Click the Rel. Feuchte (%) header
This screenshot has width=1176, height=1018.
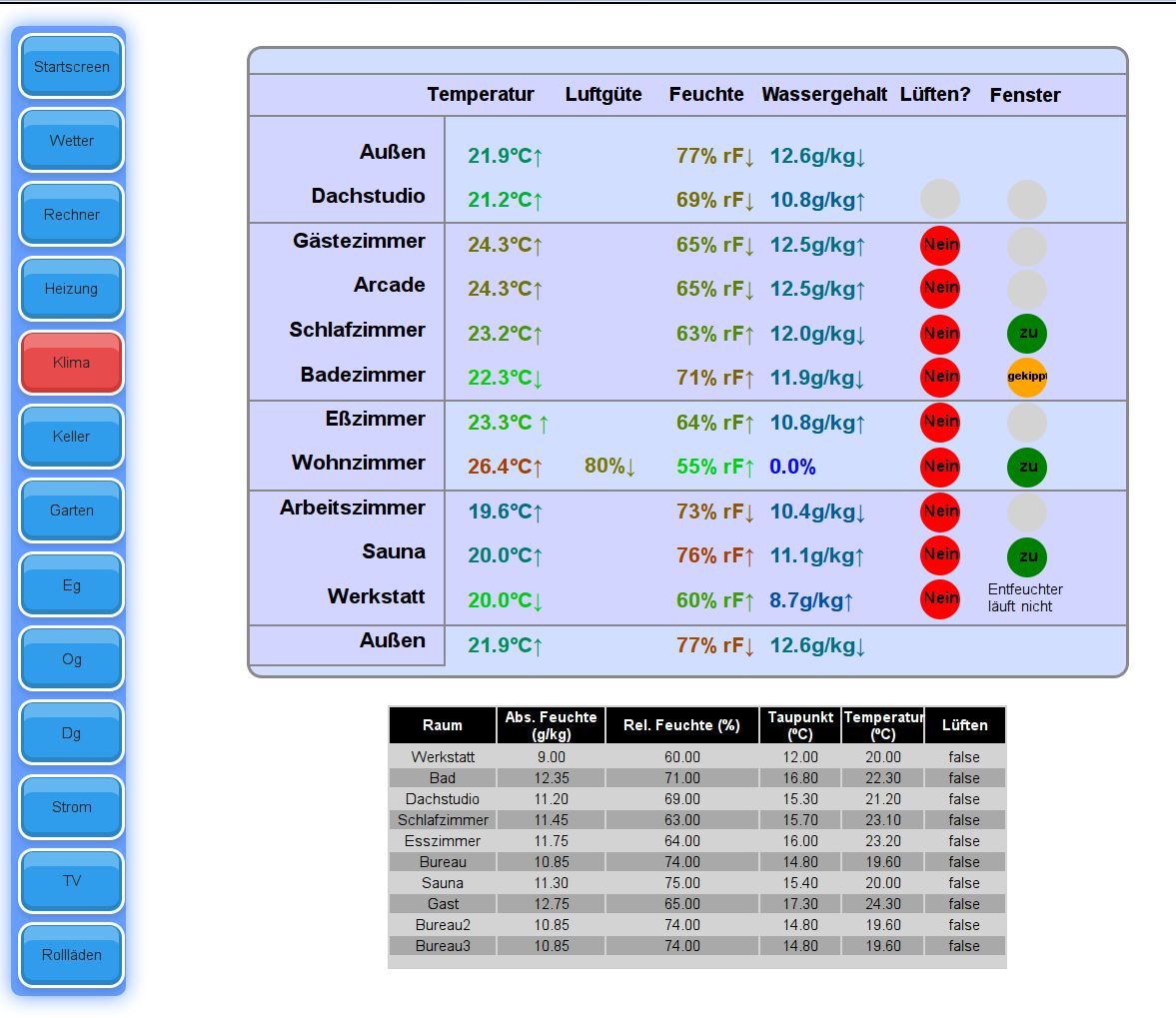pyautogui.click(x=681, y=725)
